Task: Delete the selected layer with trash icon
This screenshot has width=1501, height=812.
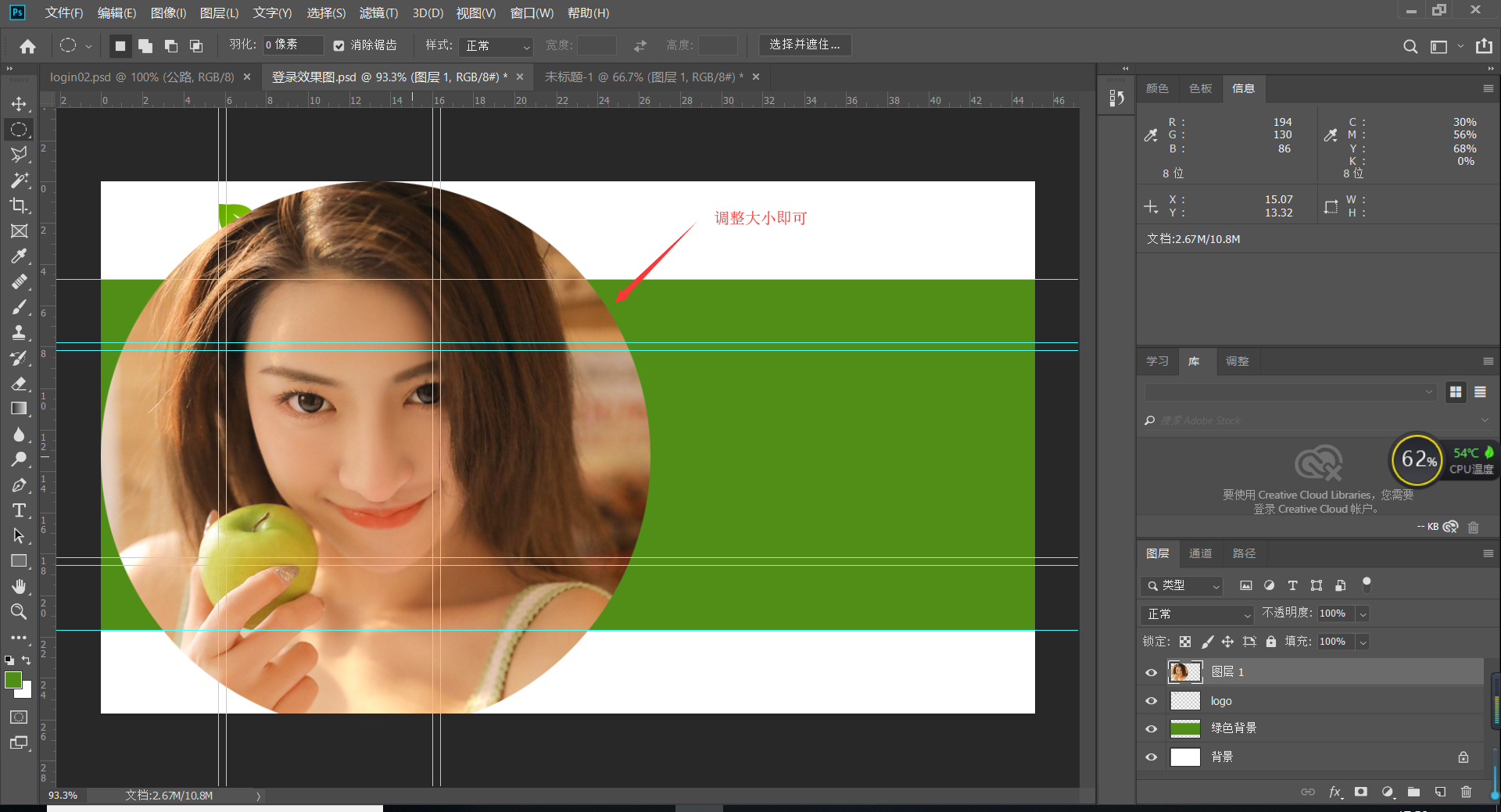Action: pyautogui.click(x=1466, y=792)
